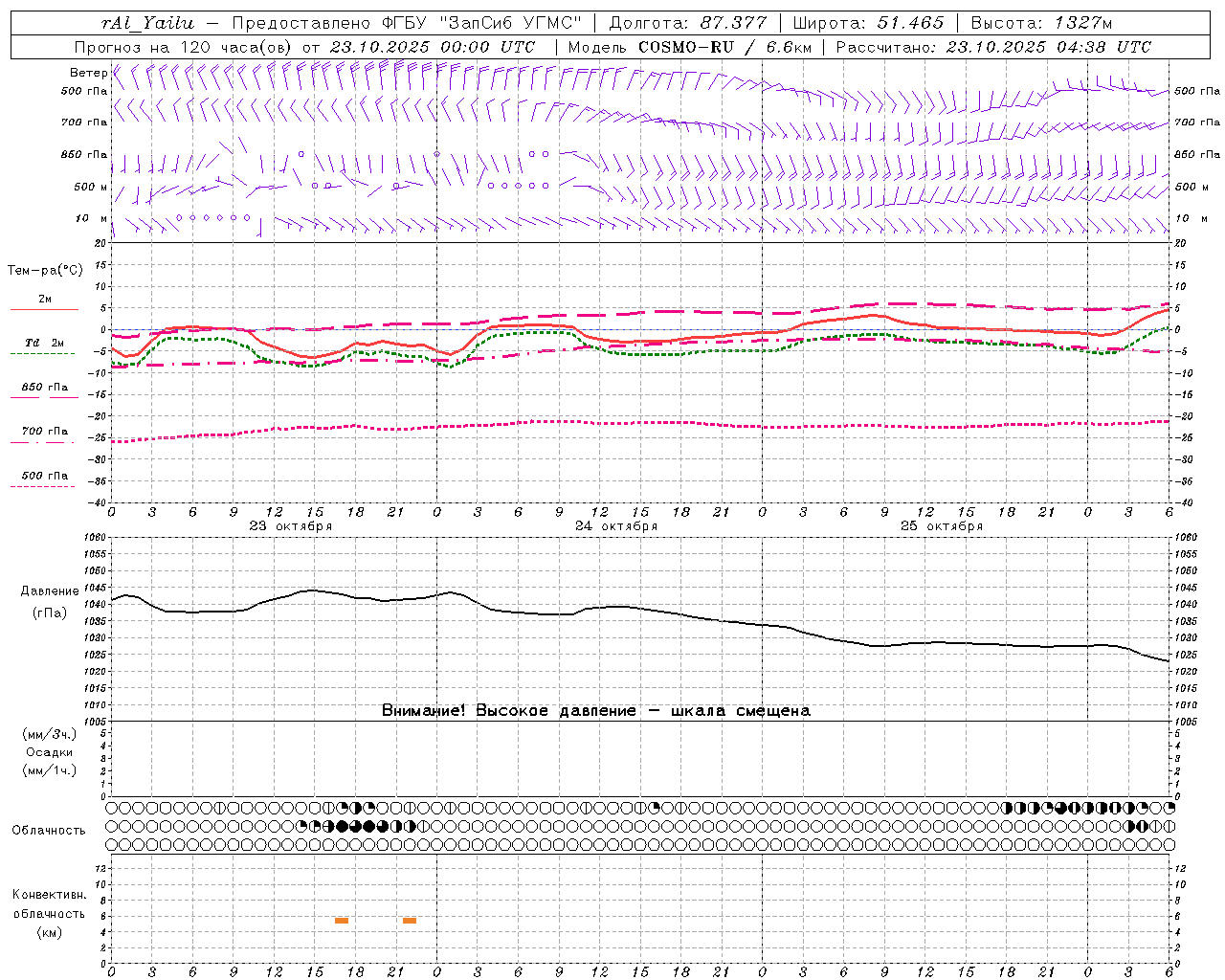Click the first orange convective cloud bar near hour 17
The width and height of the screenshot is (1225, 980).
click(x=342, y=921)
